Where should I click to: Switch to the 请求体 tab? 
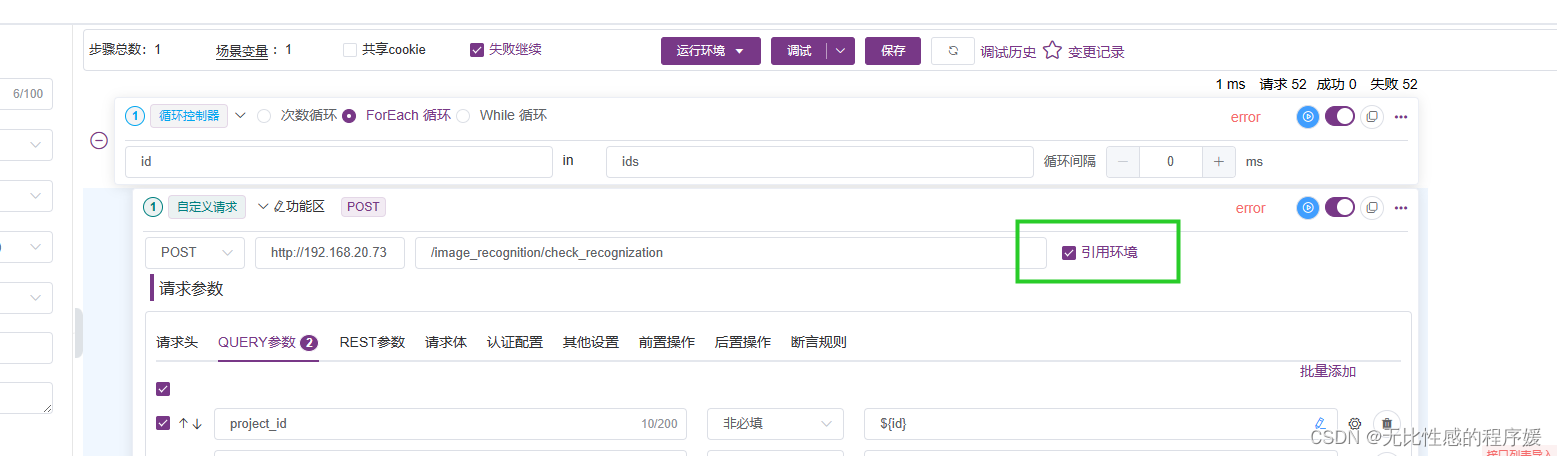pos(446,342)
